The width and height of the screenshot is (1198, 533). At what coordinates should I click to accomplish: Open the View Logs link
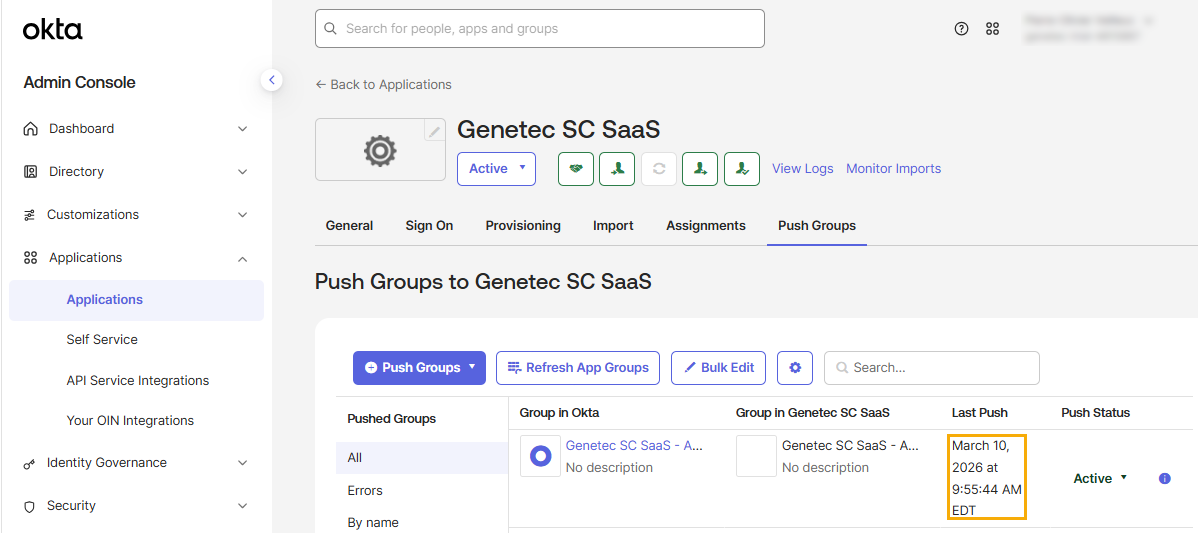(x=803, y=169)
